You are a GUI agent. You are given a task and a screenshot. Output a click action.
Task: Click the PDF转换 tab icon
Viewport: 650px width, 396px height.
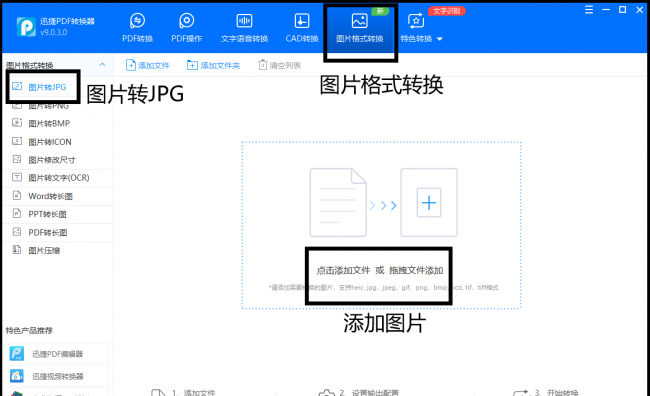(x=137, y=20)
